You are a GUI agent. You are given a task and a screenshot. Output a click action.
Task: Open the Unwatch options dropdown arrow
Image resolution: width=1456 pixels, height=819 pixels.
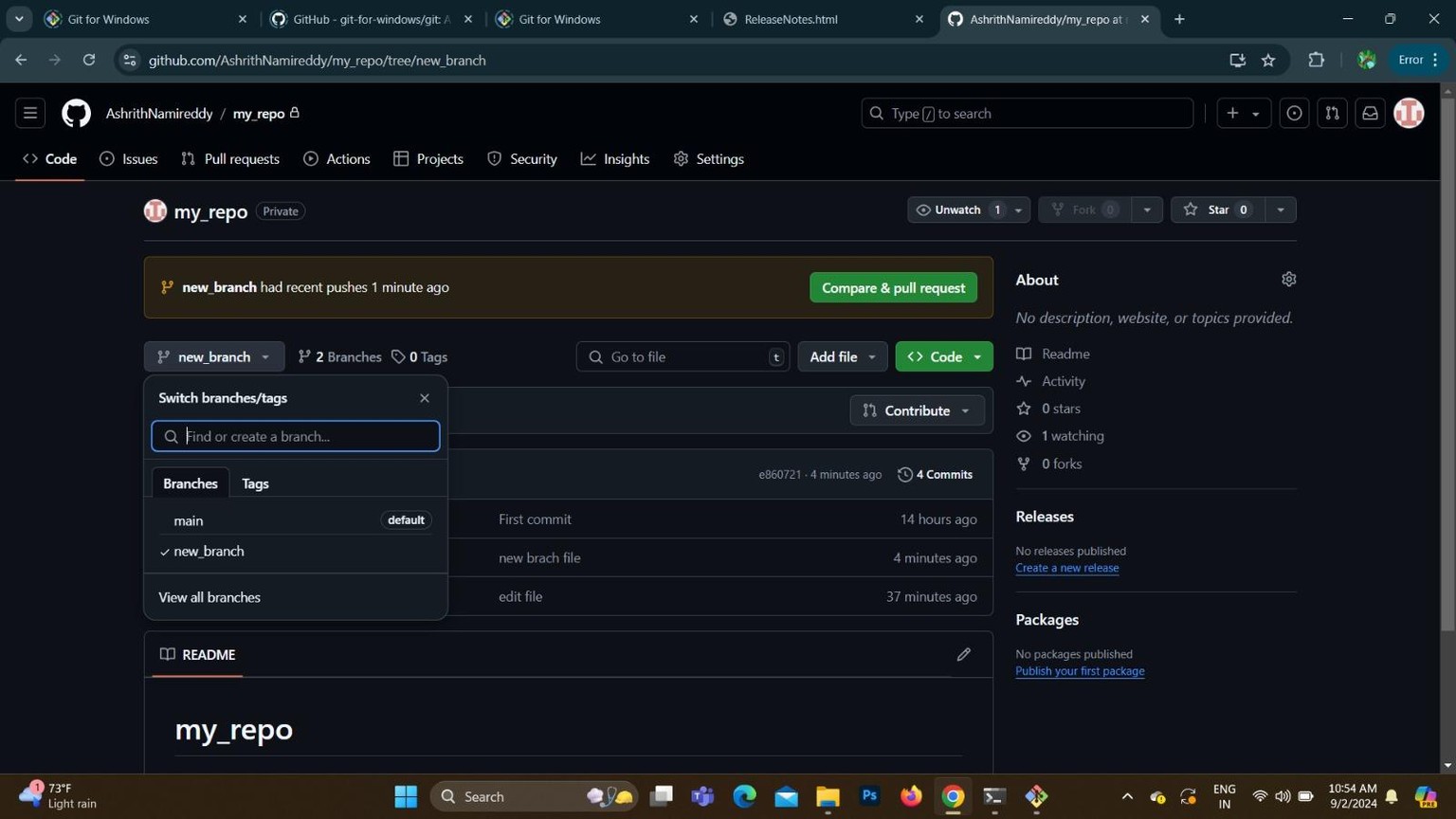click(1018, 209)
